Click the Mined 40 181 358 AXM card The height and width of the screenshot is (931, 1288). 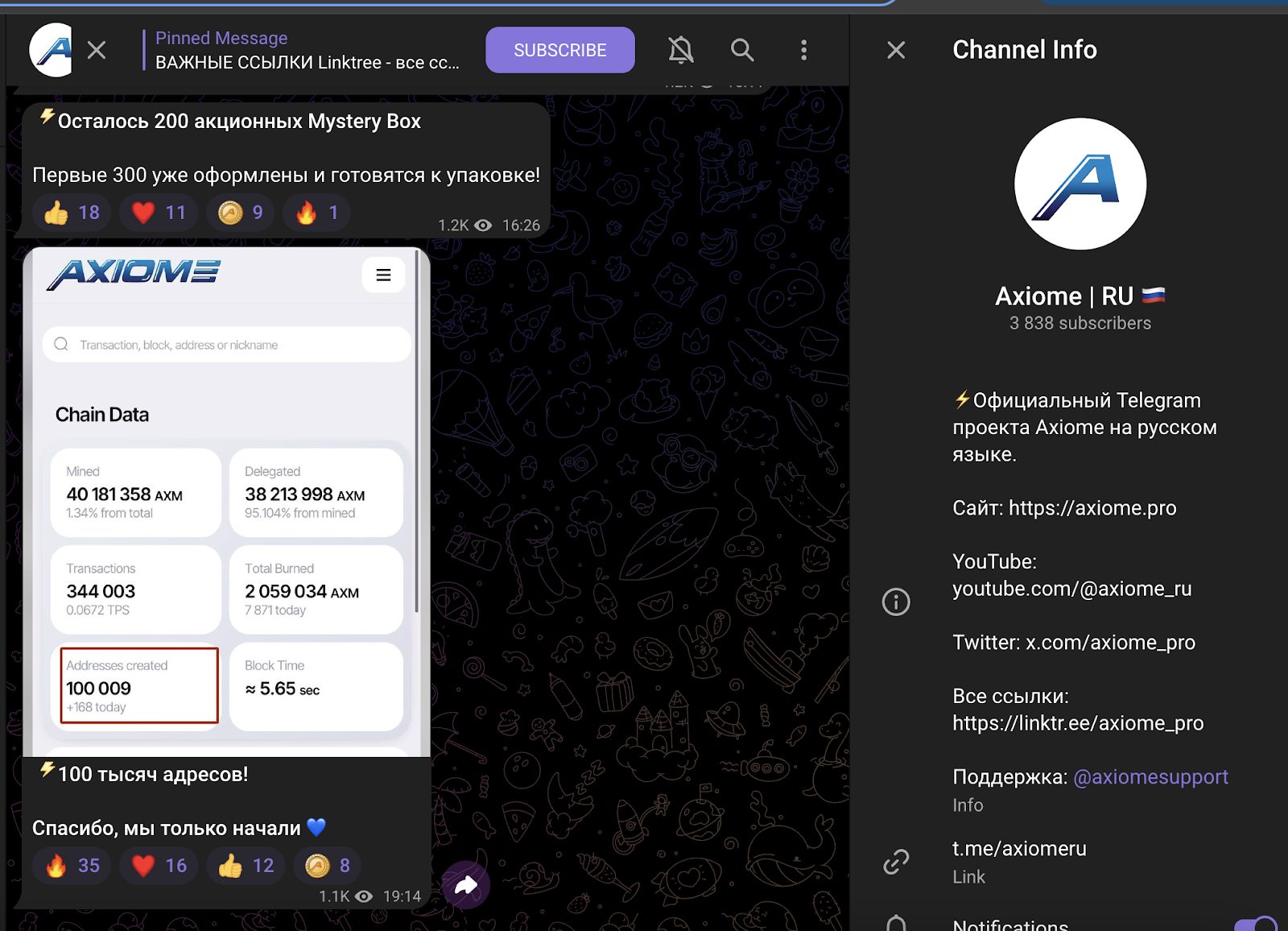[136, 493]
